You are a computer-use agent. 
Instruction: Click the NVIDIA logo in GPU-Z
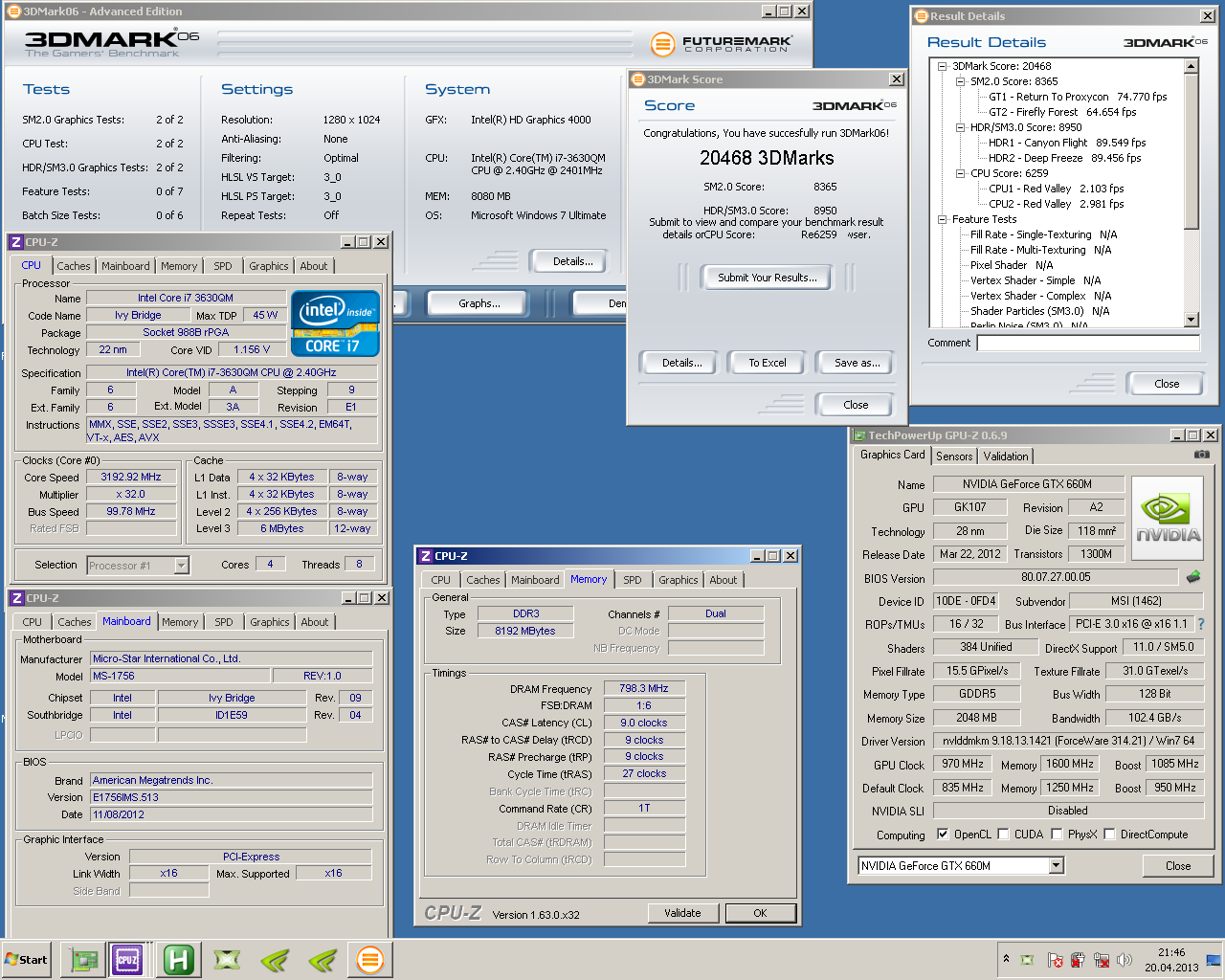(1168, 518)
